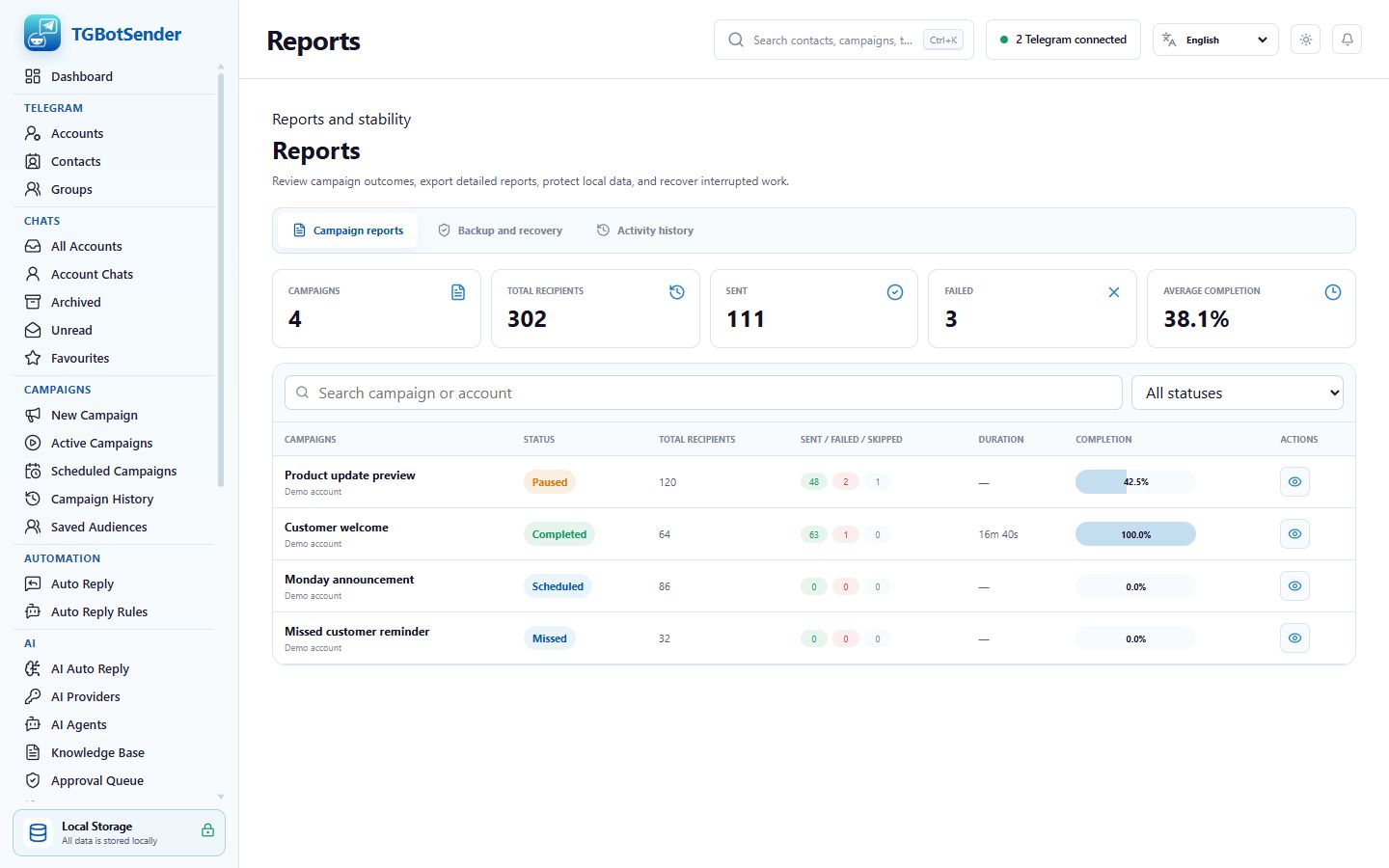Open notifications bell
The image size is (1389, 868).
pyautogui.click(x=1347, y=40)
